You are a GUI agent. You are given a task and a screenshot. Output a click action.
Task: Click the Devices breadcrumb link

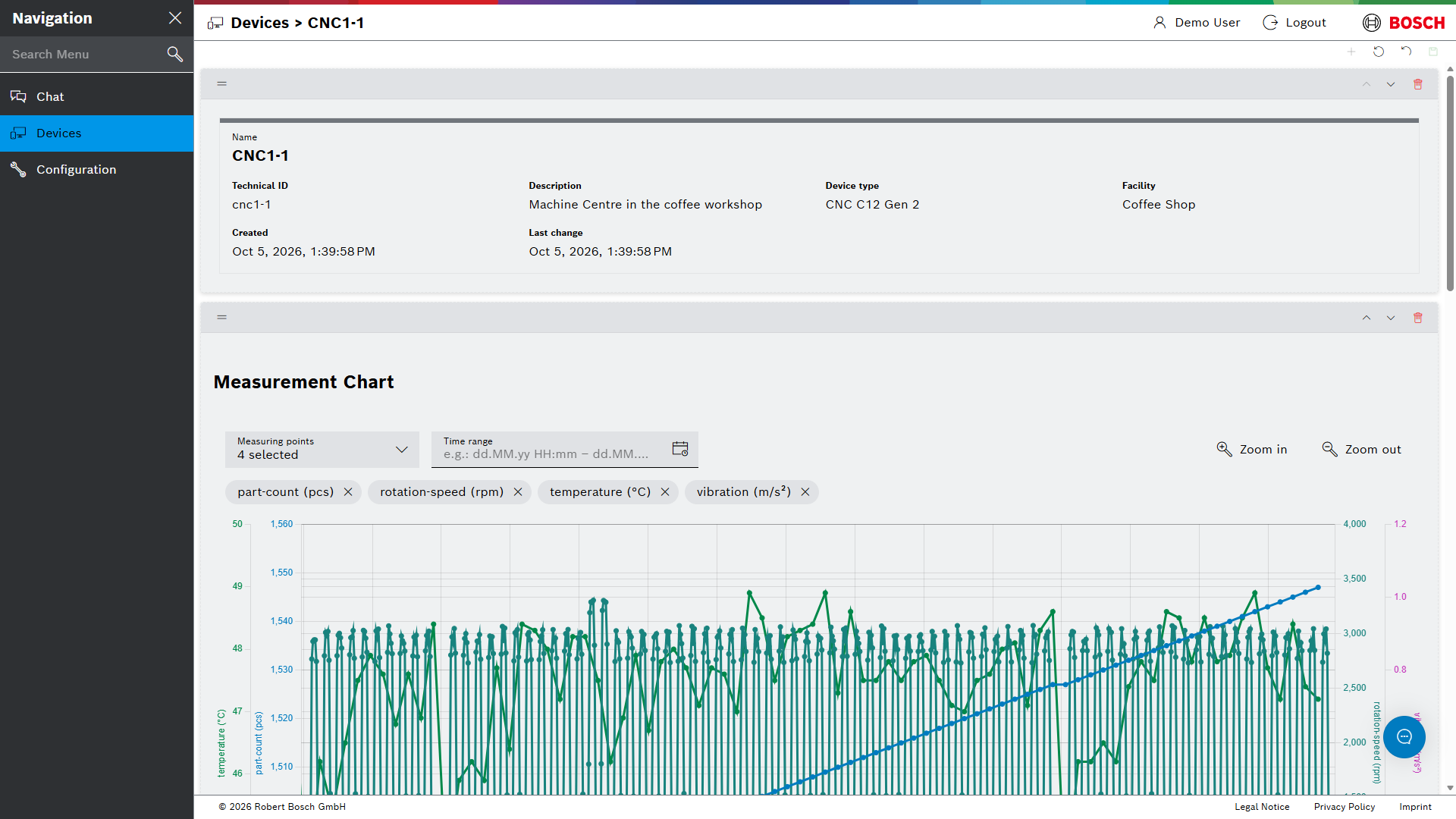pyautogui.click(x=260, y=23)
